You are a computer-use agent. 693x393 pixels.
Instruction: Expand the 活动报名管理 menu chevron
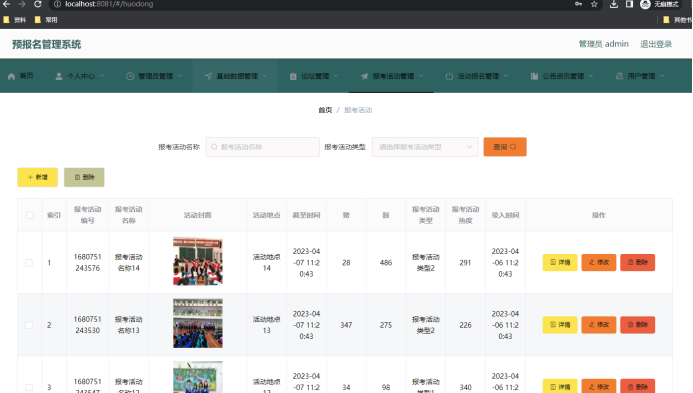[506, 76]
